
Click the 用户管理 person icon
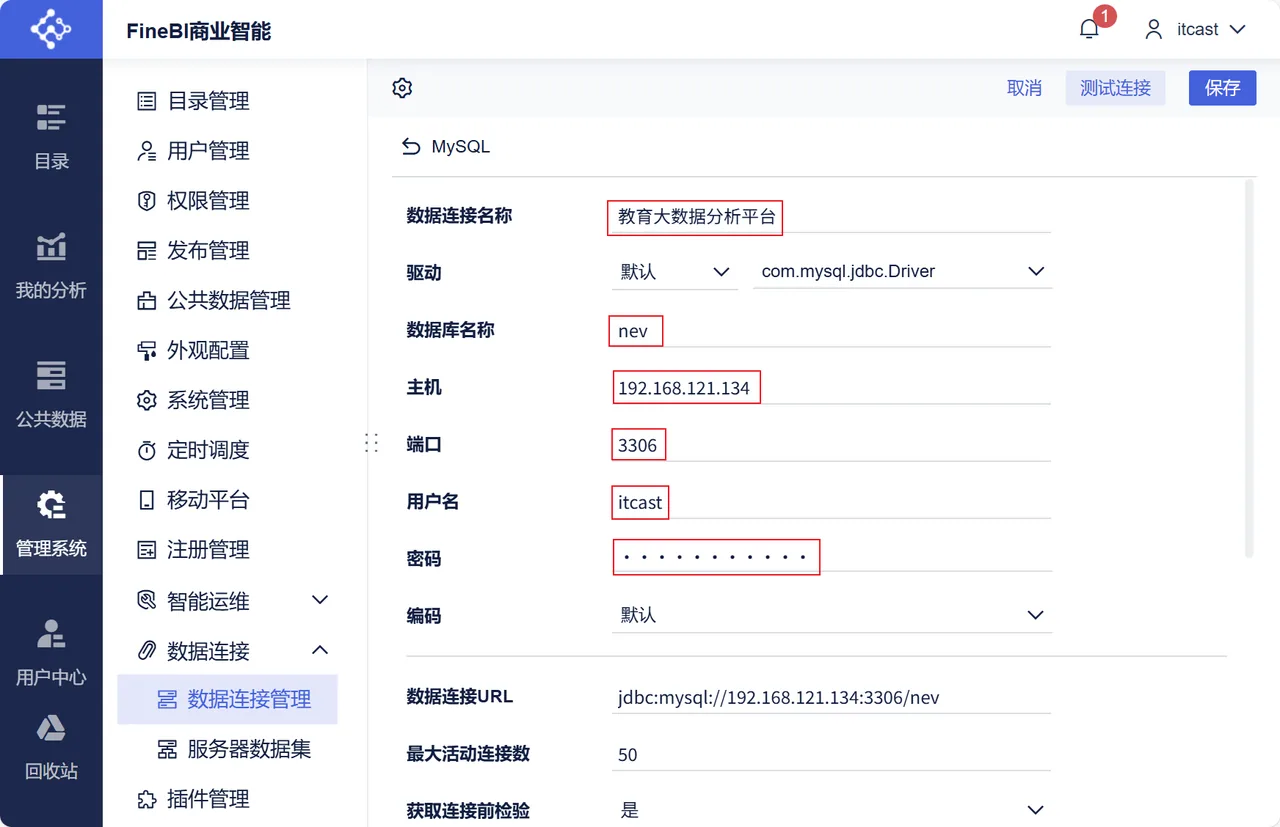click(x=147, y=151)
